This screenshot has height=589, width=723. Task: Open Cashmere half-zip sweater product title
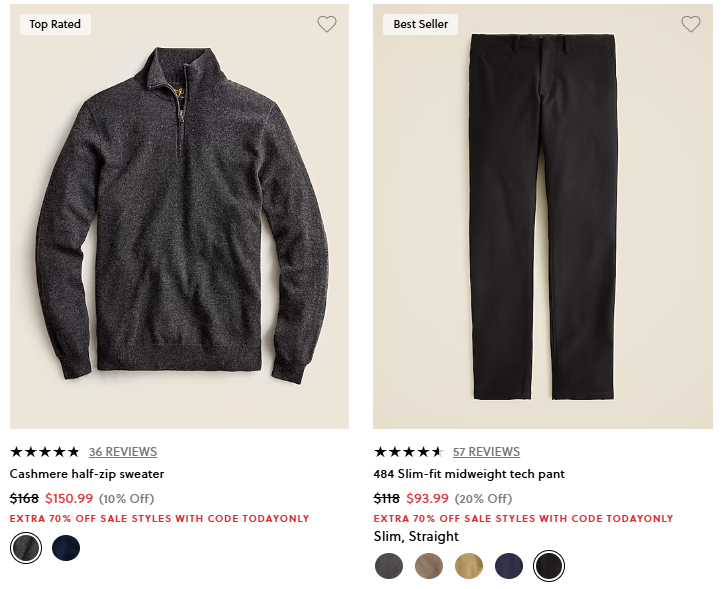click(x=87, y=474)
